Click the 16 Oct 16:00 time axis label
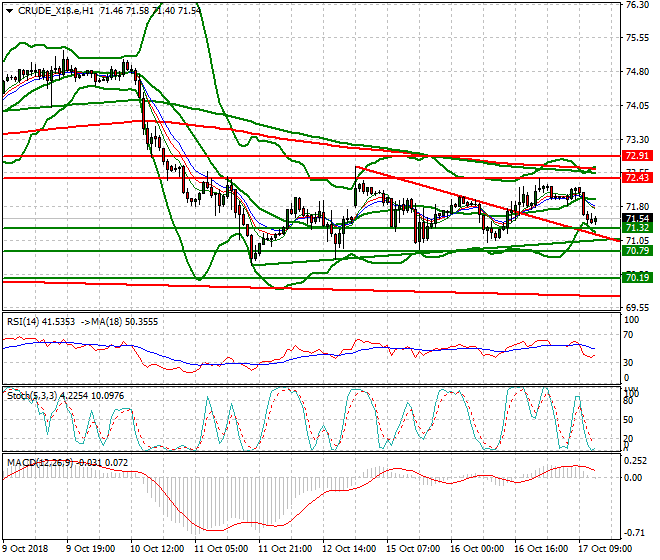The width and height of the screenshot is (660, 560). (541, 549)
